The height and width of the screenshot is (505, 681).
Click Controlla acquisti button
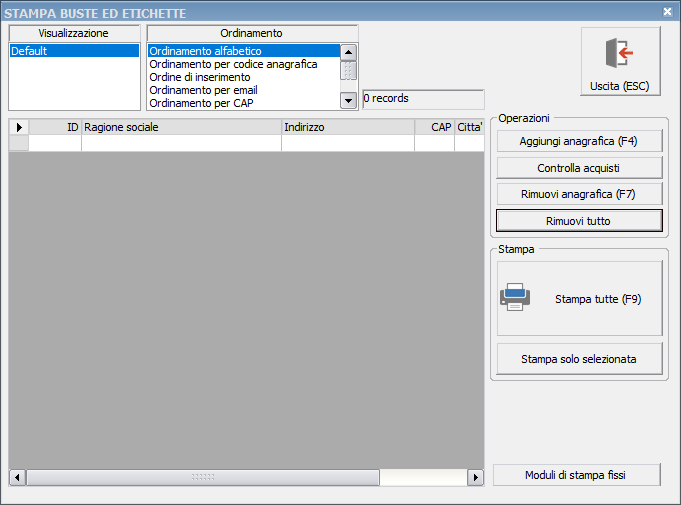[x=579, y=168]
